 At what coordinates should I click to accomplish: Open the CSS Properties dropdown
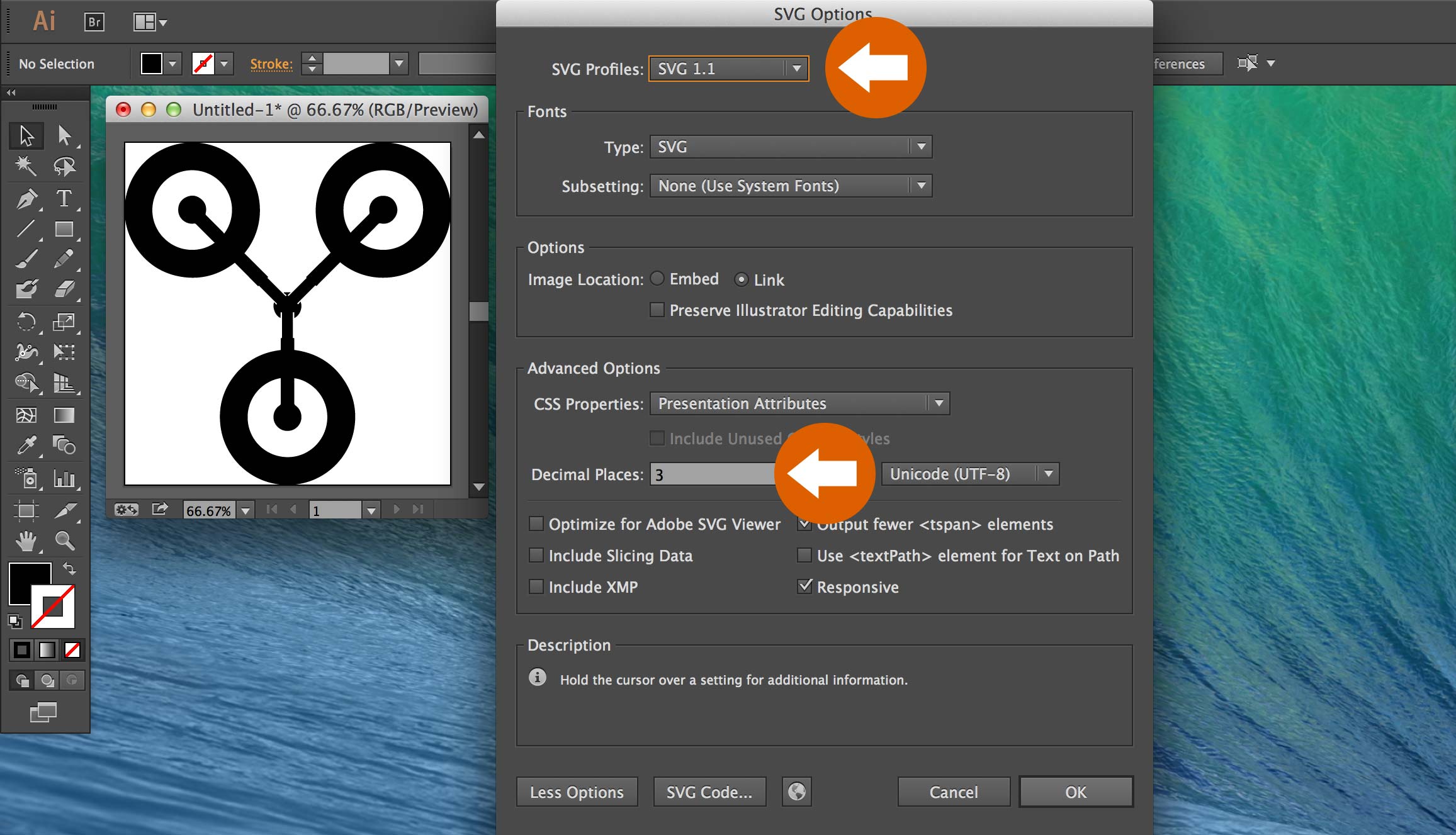pos(799,403)
